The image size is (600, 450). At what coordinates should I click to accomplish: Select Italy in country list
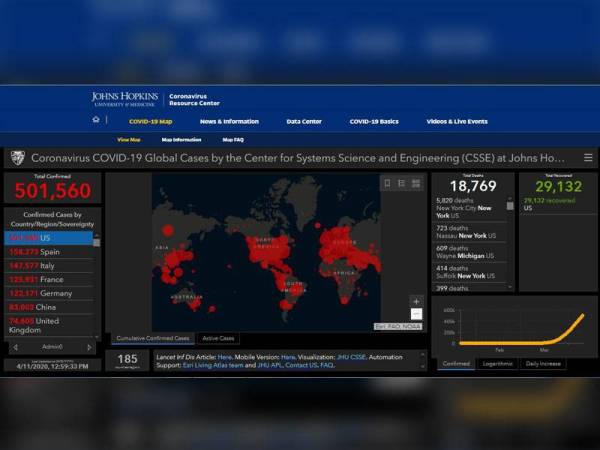click(49, 266)
